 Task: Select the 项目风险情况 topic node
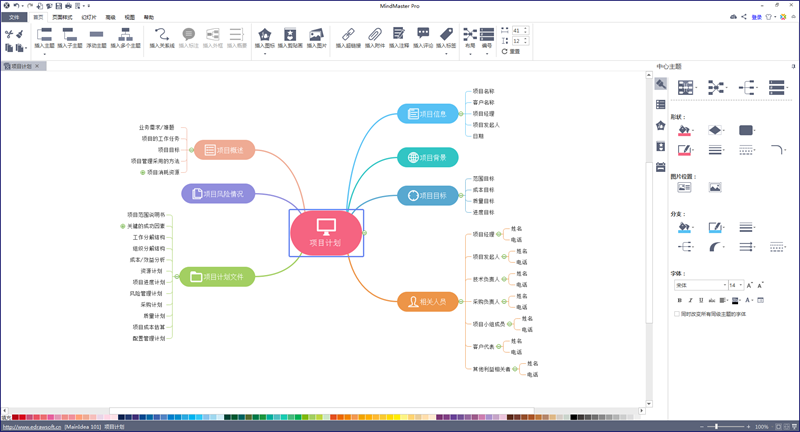tap(219, 194)
